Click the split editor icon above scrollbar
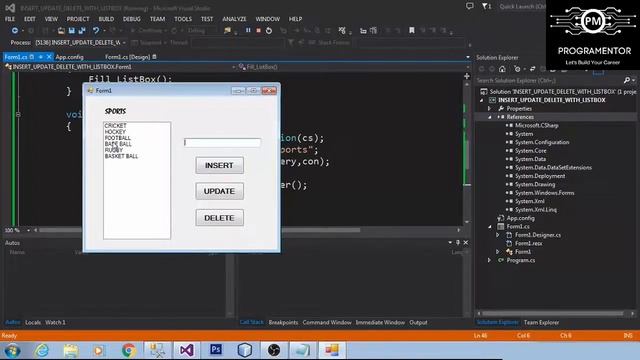The width and height of the screenshot is (640, 360). [x=467, y=76]
